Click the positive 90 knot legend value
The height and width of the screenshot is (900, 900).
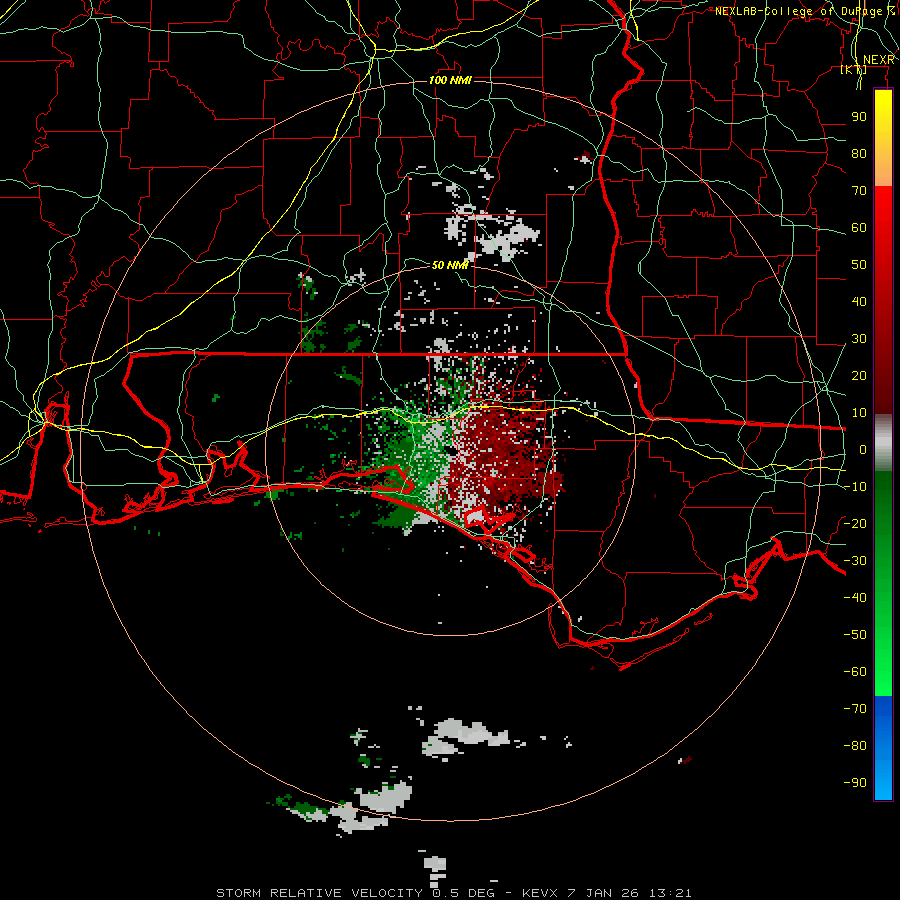pyautogui.click(x=859, y=117)
